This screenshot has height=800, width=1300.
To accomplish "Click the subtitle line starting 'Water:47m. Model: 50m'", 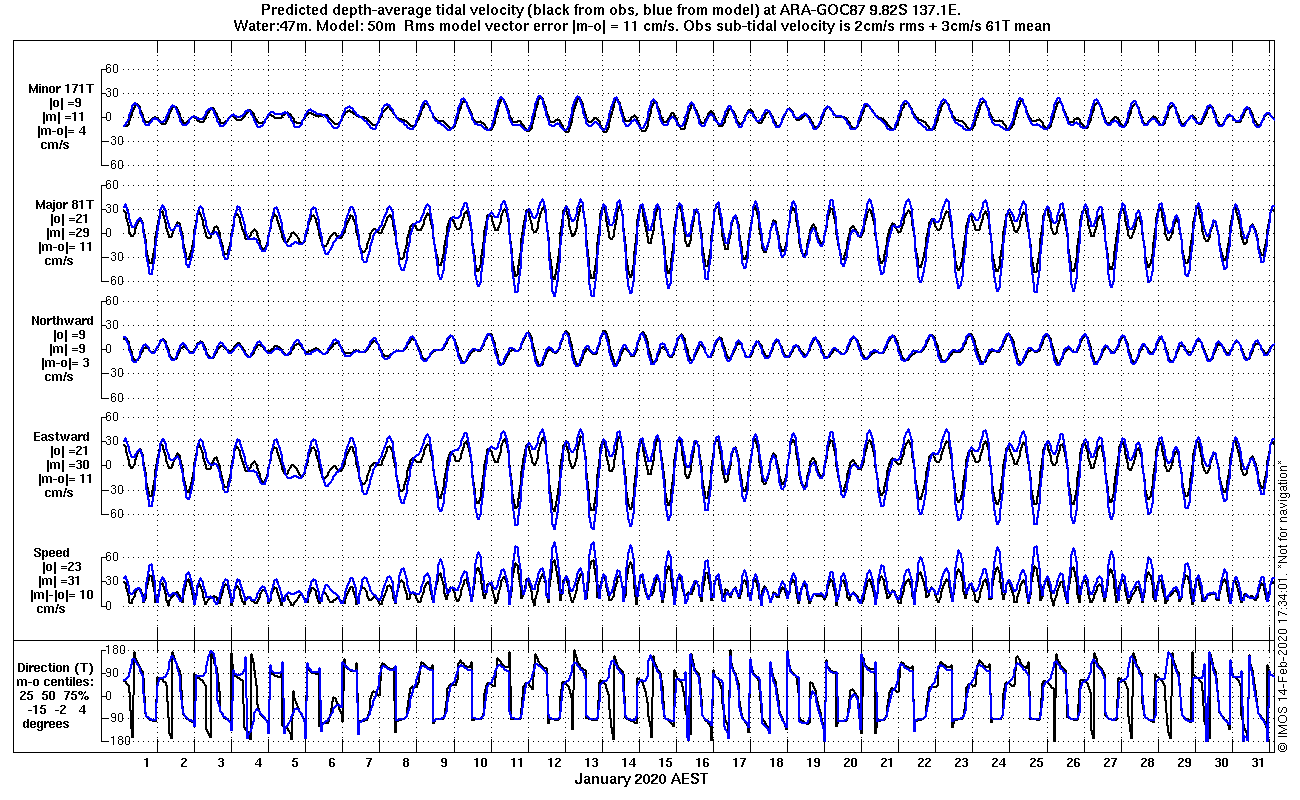I will click(x=642, y=26).
